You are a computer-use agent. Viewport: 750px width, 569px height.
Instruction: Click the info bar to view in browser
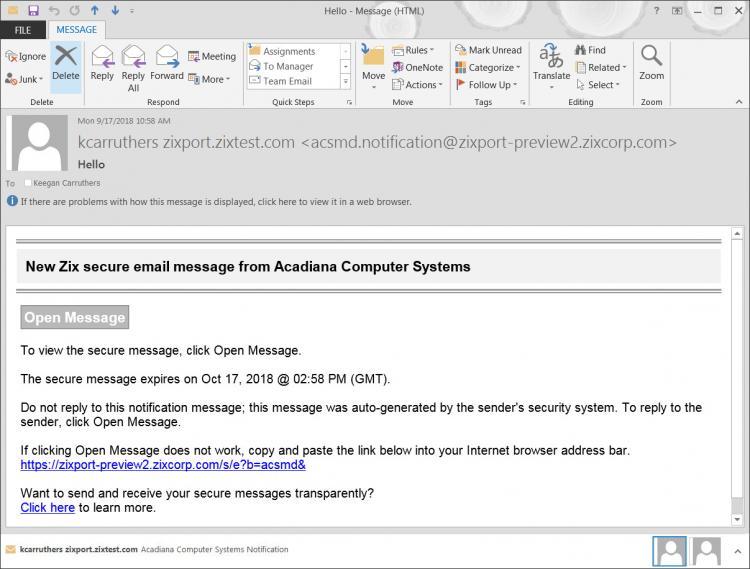tap(216, 202)
